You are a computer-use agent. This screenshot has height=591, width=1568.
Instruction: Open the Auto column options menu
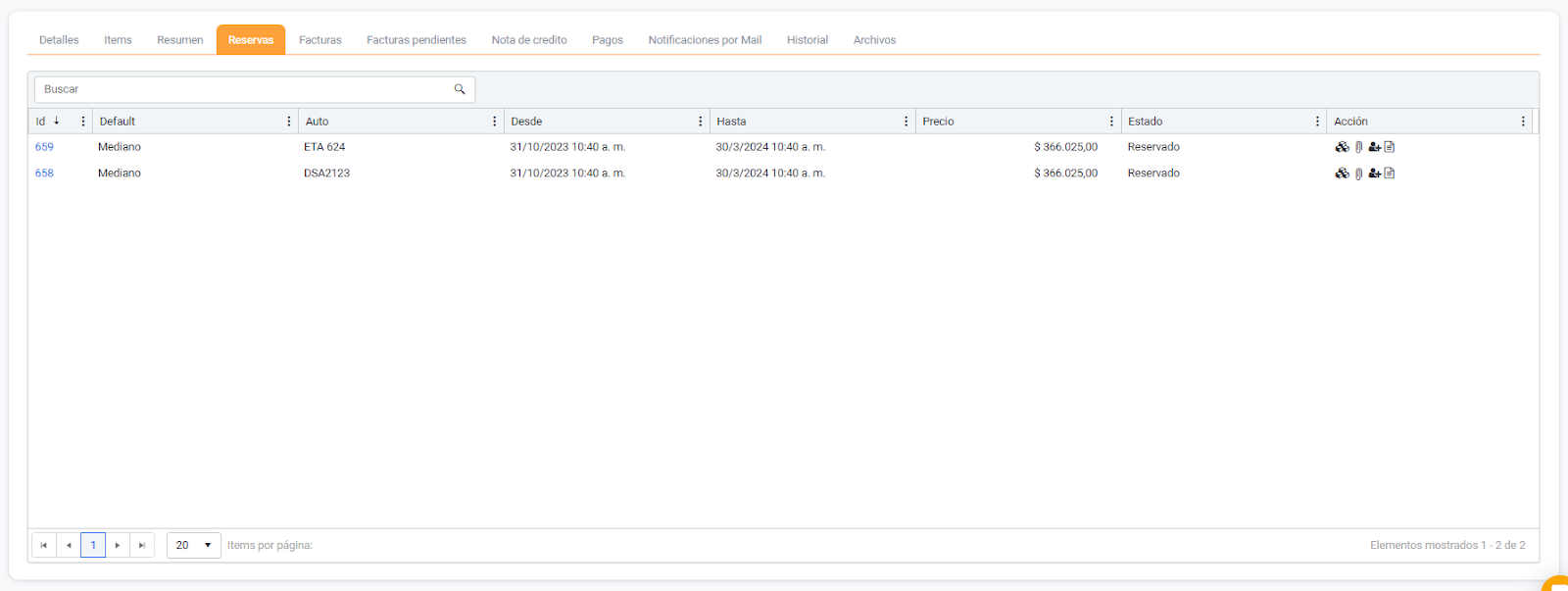(x=494, y=122)
